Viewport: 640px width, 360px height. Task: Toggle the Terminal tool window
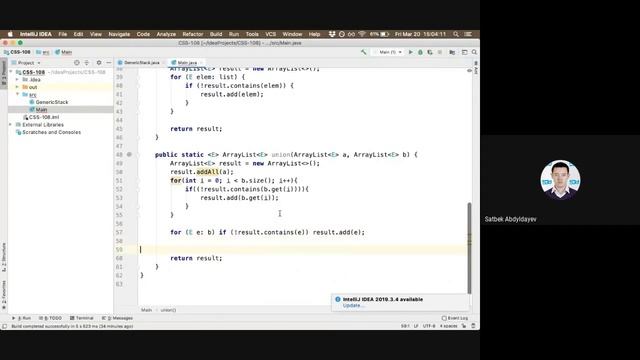coord(82,318)
